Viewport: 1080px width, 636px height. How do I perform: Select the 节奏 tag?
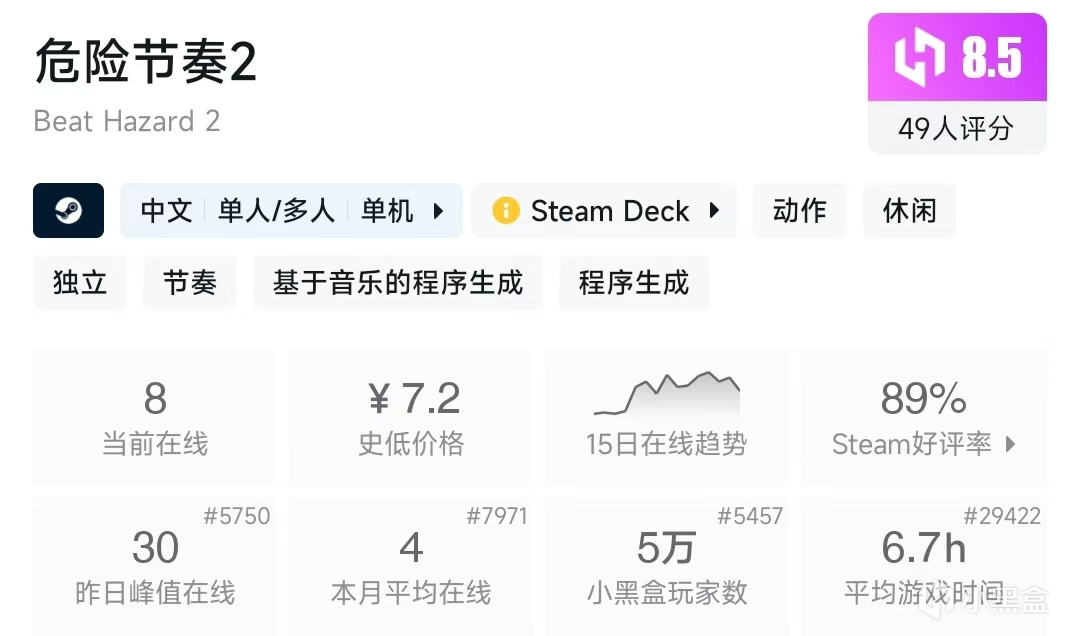pyautogui.click(x=190, y=283)
